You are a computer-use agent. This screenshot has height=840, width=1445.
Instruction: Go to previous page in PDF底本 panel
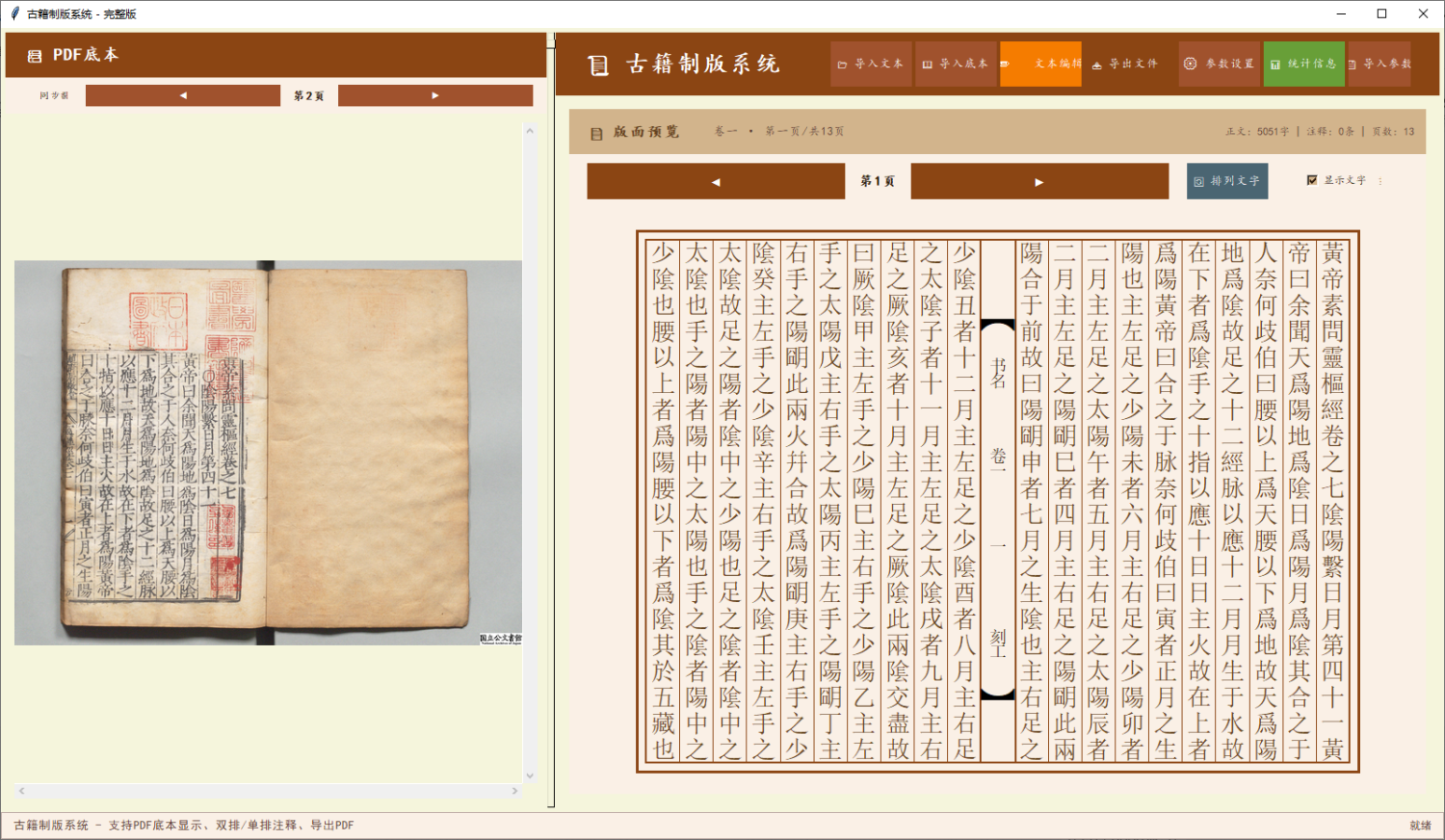pyautogui.click(x=183, y=95)
